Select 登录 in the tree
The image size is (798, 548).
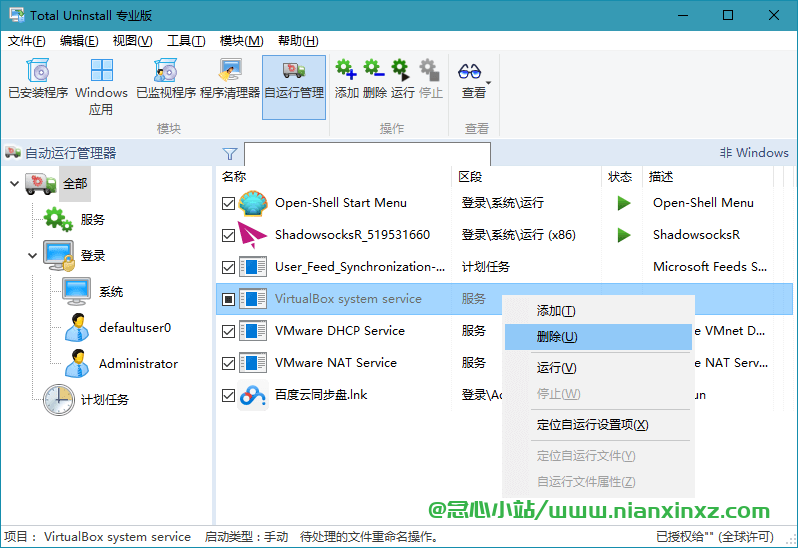click(x=93, y=255)
